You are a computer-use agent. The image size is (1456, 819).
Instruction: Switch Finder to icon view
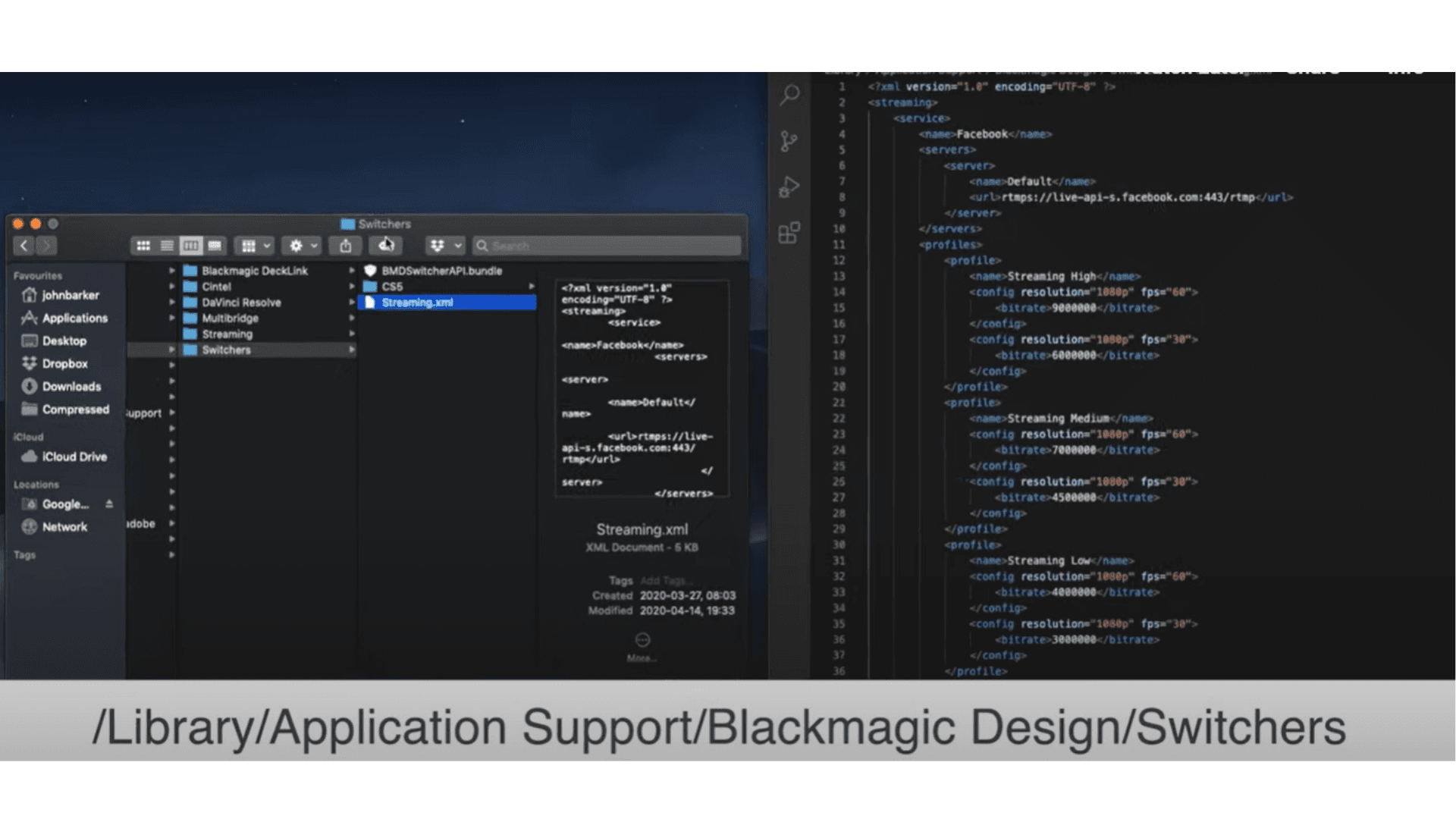pyautogui.click(x=143, y=246)
